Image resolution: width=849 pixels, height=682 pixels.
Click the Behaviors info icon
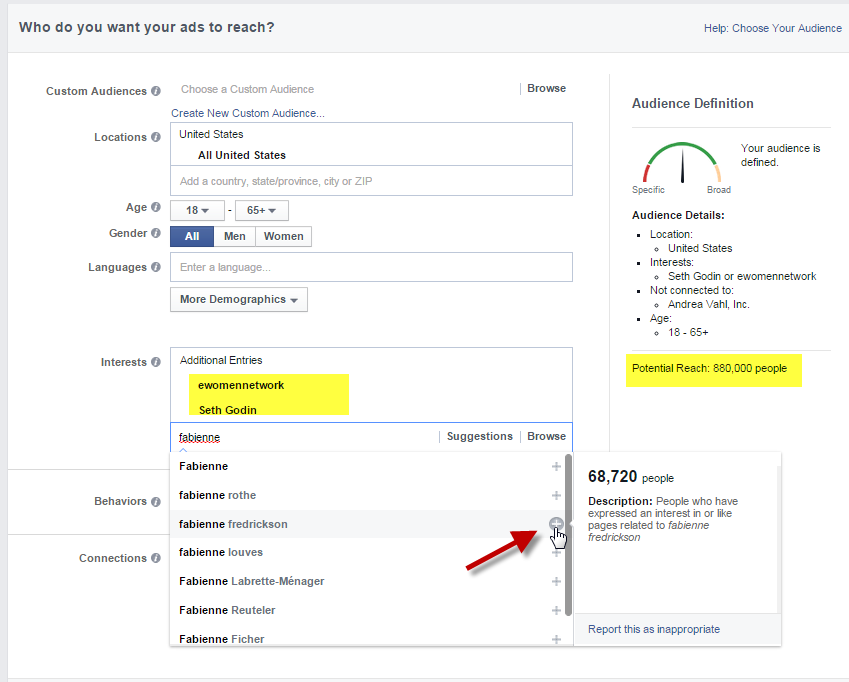click(156, 502)
